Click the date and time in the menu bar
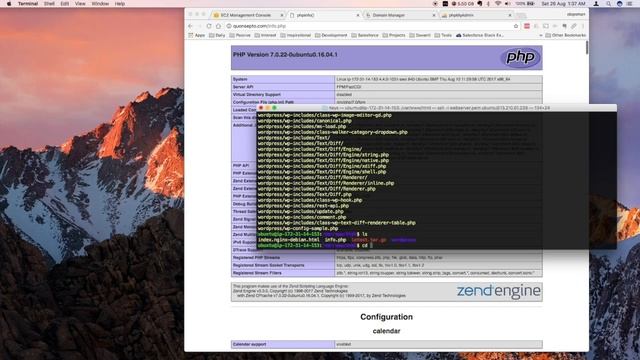640x360 pixels. pos(563,4)
